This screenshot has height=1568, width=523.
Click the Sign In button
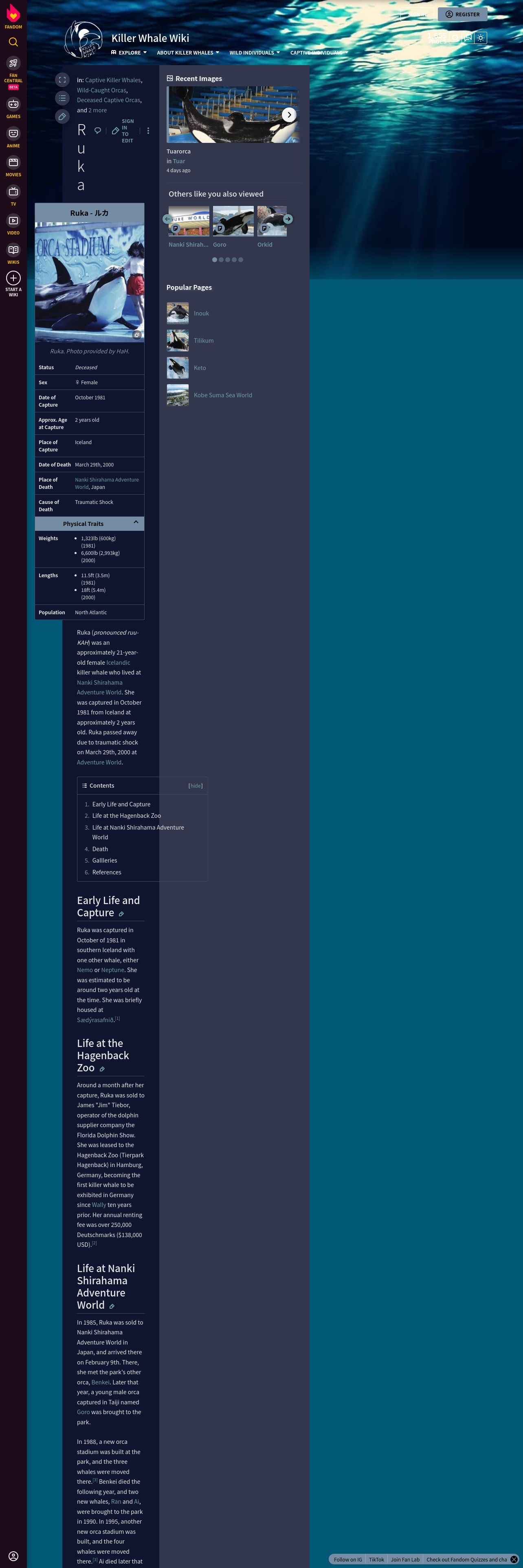coord(417,14)
